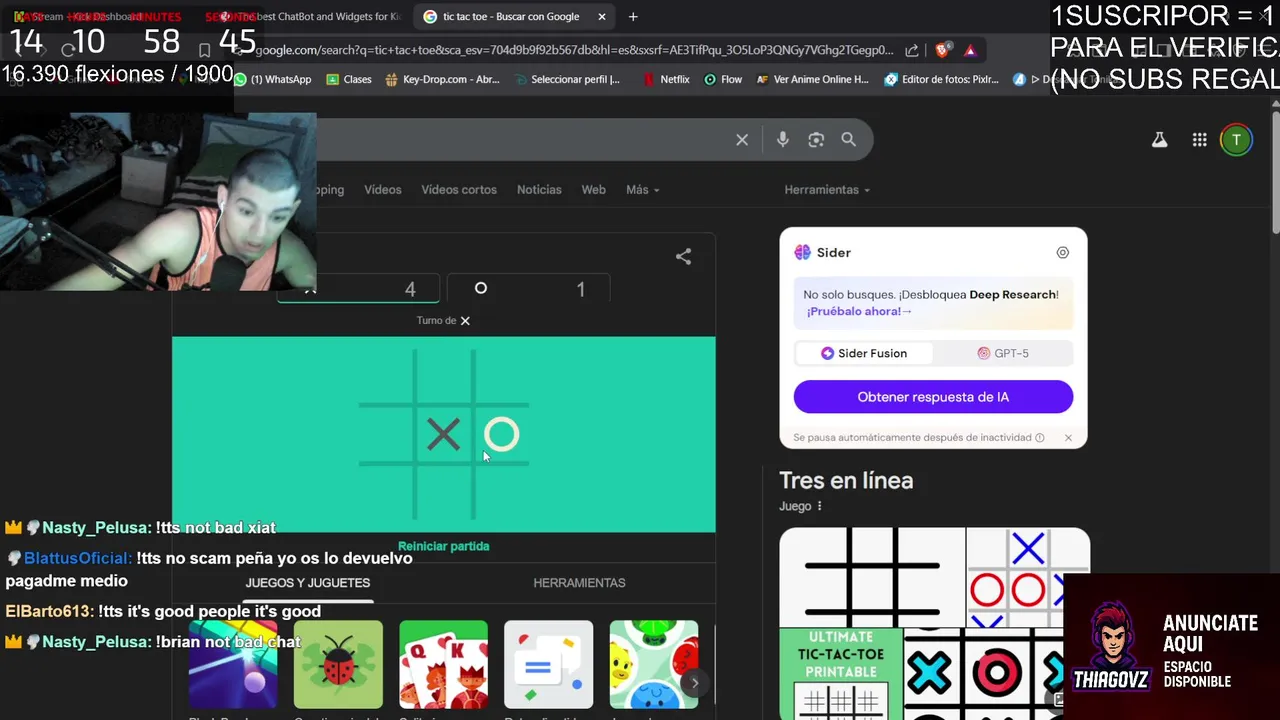Open Ver Anime Online bookmark
This screenshot has width=1280, height=720.
click(x=813, y=79)
